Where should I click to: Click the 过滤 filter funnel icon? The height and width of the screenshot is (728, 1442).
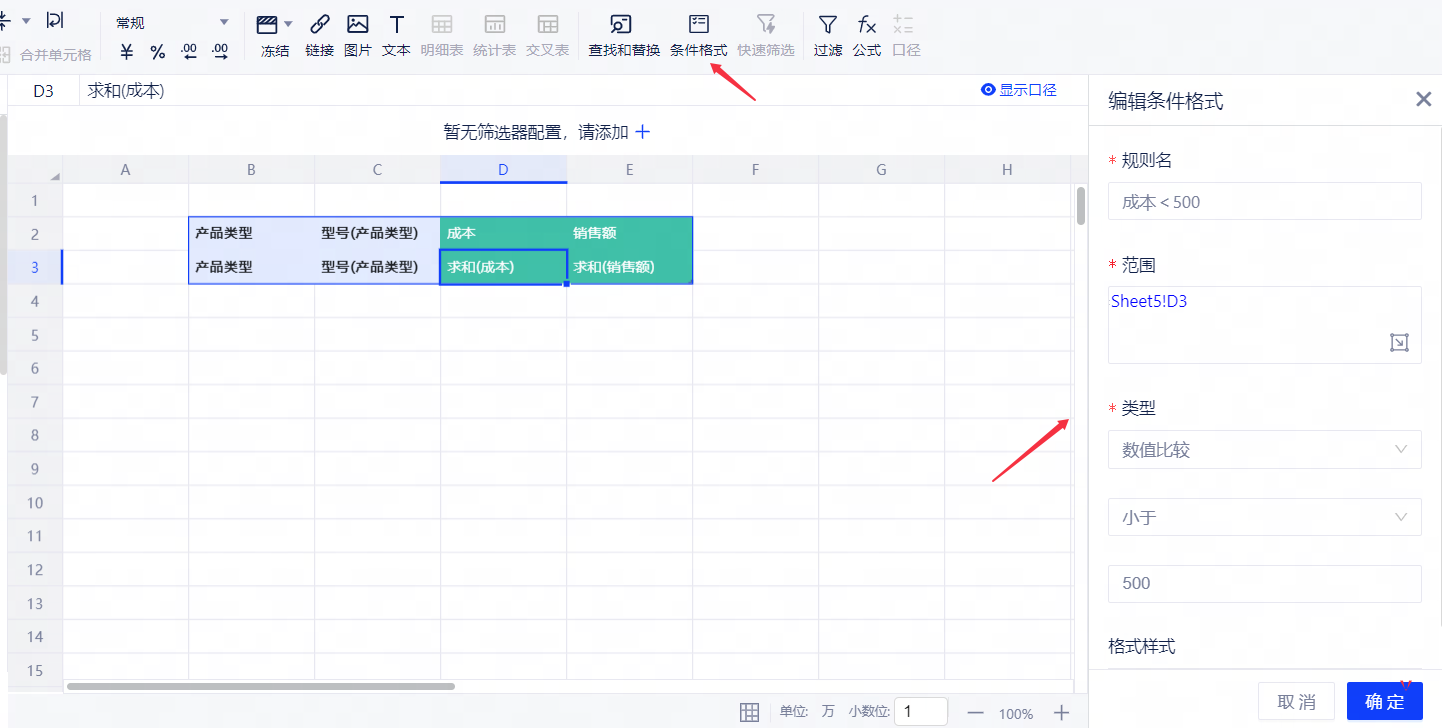pyautogui.click(x=827, y=33)
